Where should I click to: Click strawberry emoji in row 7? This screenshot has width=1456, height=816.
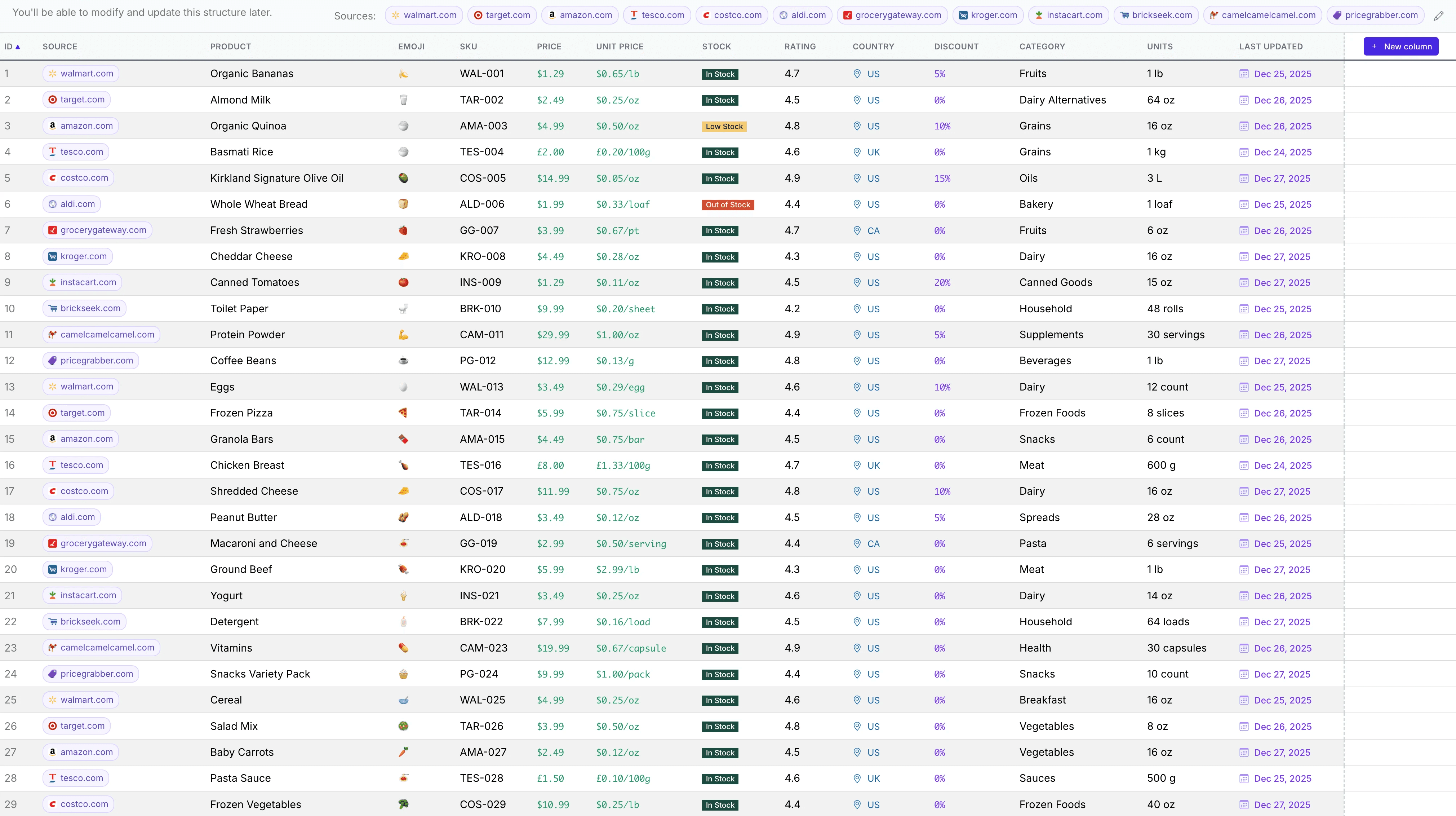click(403, 231)
